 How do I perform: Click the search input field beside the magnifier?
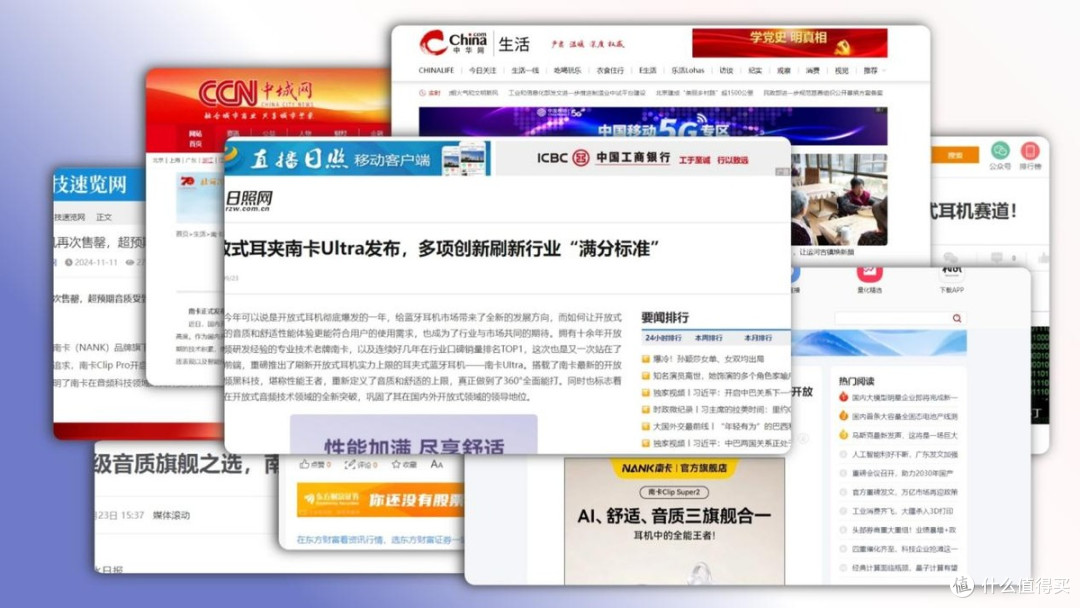(x=893, y=318)
